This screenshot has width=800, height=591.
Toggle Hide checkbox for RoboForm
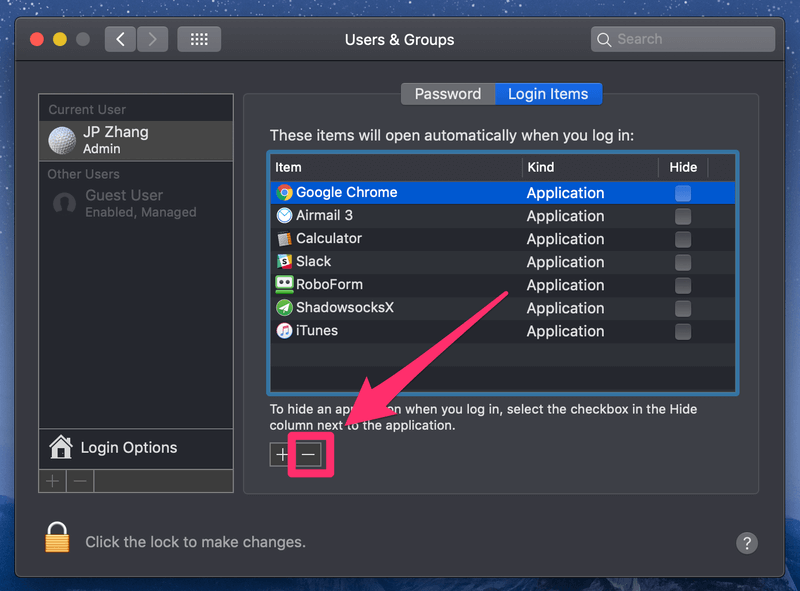(x=683, y=285)
